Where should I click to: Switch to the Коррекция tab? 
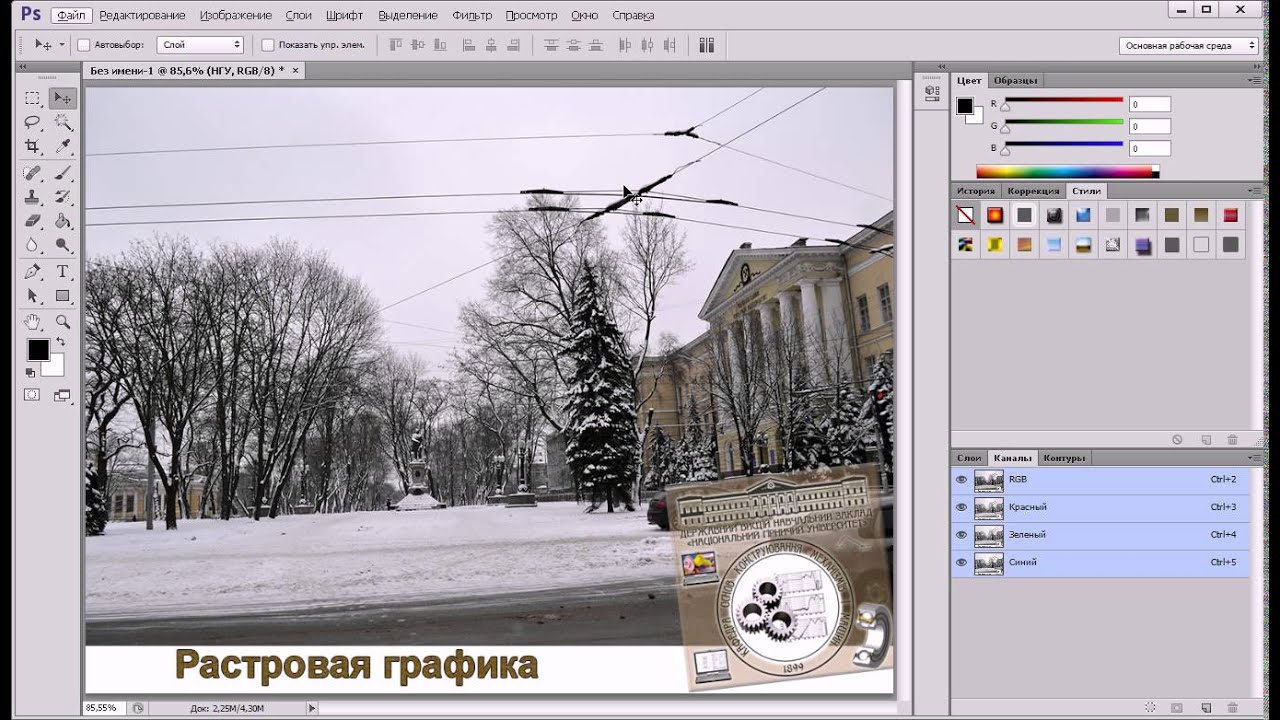point(1033,191)
